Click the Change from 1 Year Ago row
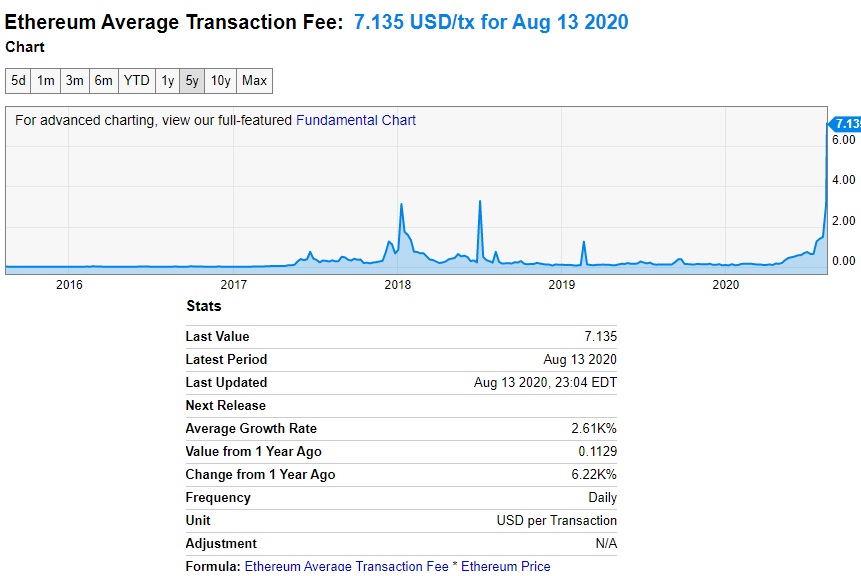The image size is (861, 576). click(401, 474)
